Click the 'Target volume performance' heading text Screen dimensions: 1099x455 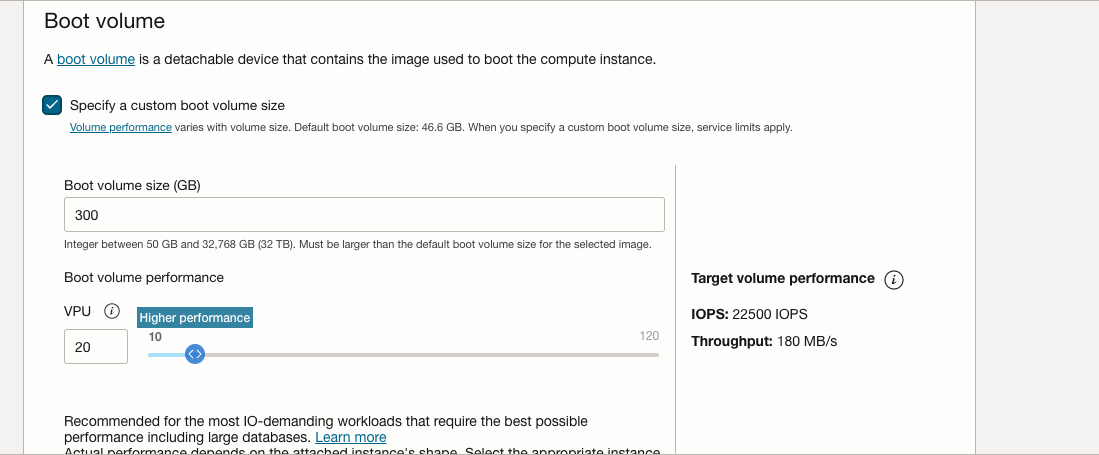(783, 278)
